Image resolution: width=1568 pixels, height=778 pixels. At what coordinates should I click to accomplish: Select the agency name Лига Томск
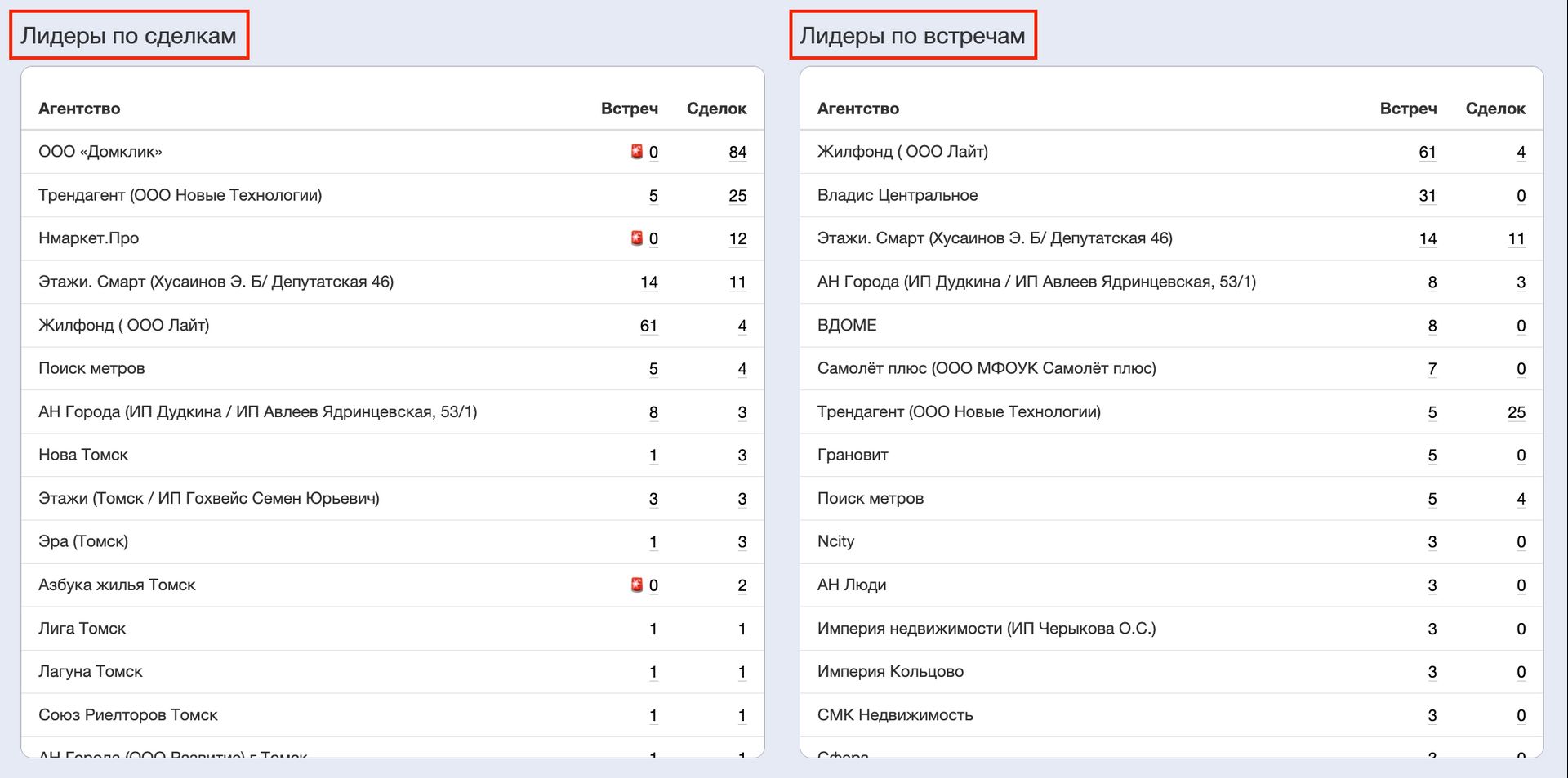pyautogui.click(x=82, y=629)
